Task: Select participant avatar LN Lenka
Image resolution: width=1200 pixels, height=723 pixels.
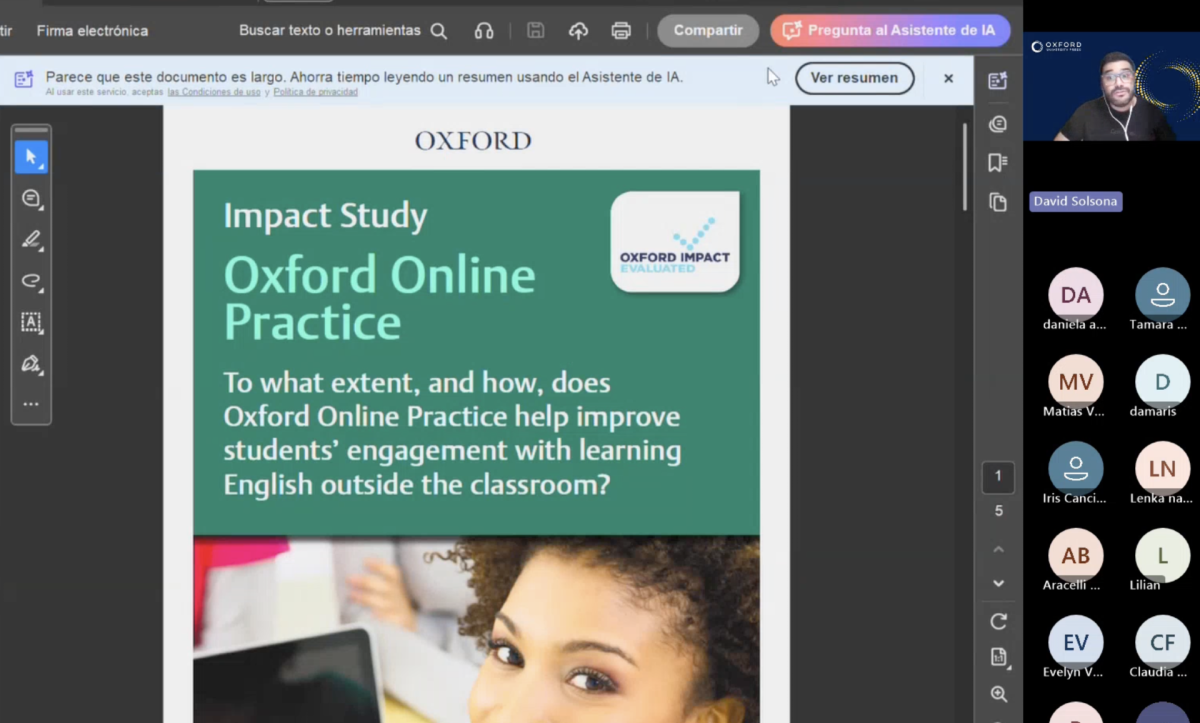Action: pyautogui.click(x=1163, y=469)
